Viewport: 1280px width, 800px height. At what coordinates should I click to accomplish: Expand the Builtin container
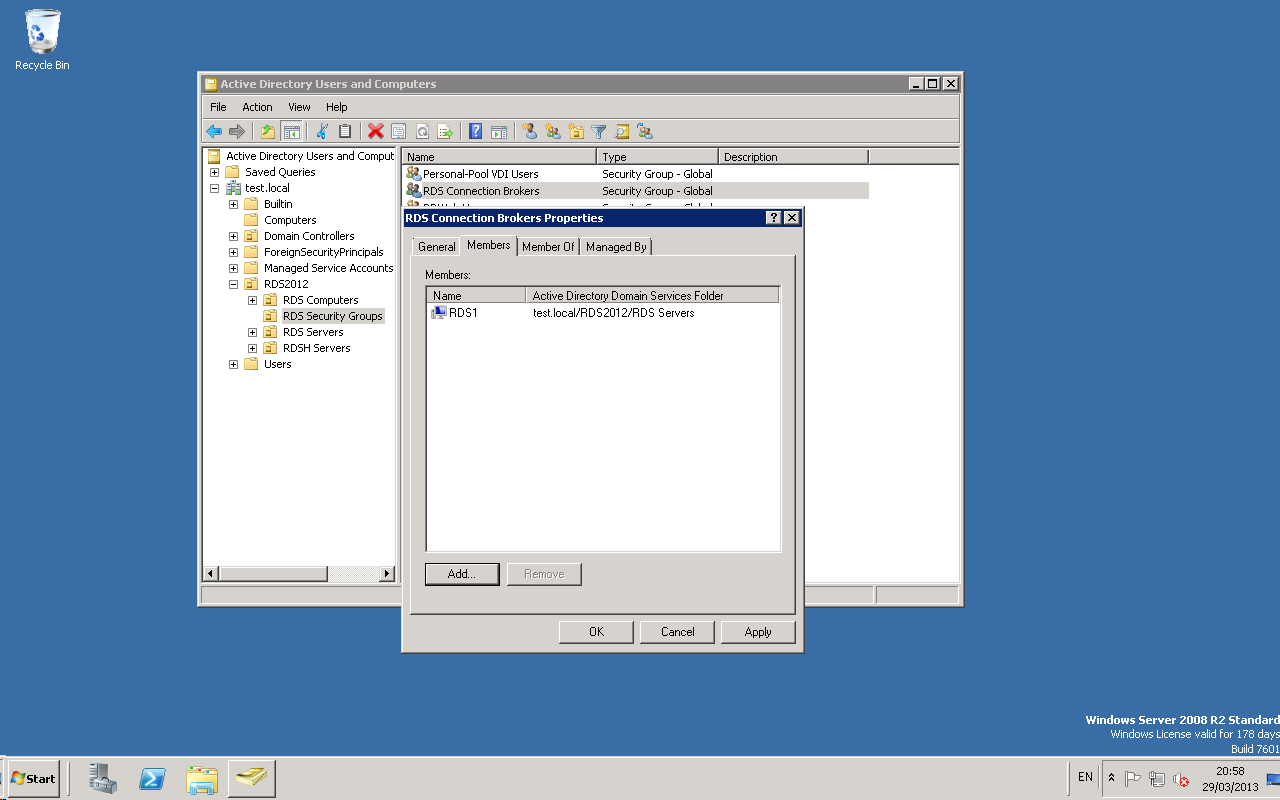[x=233, y=204]
